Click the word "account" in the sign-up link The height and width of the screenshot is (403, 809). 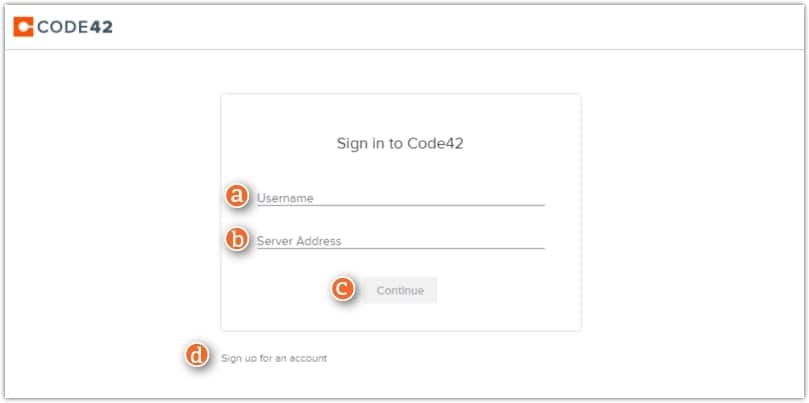pos(309,357)
